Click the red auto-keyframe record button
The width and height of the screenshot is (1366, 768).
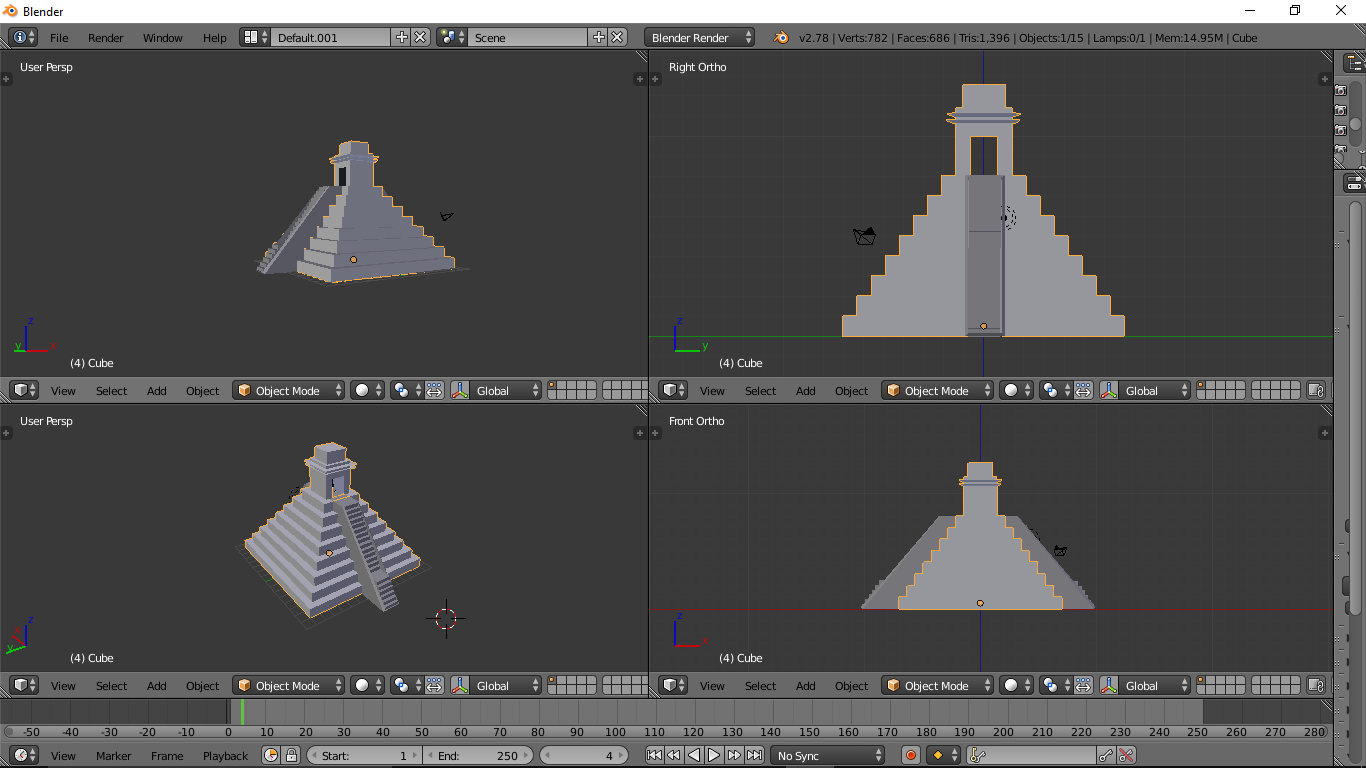(x=910, y=756)
